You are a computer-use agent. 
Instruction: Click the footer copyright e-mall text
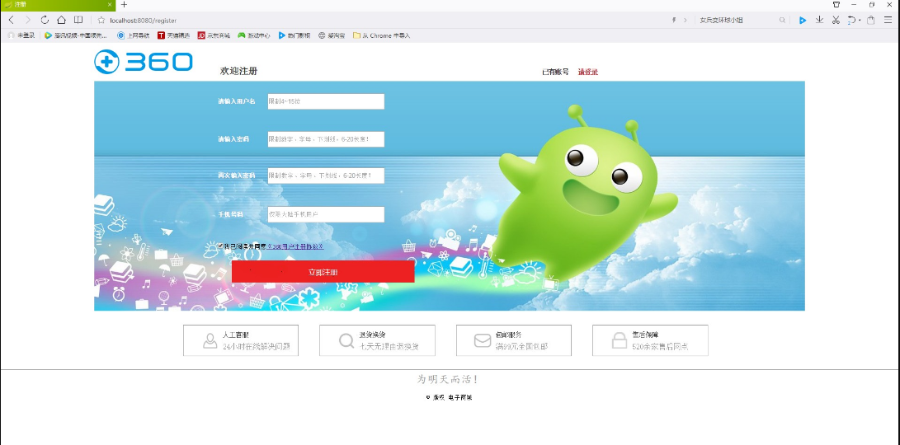(x=449, y=397)
